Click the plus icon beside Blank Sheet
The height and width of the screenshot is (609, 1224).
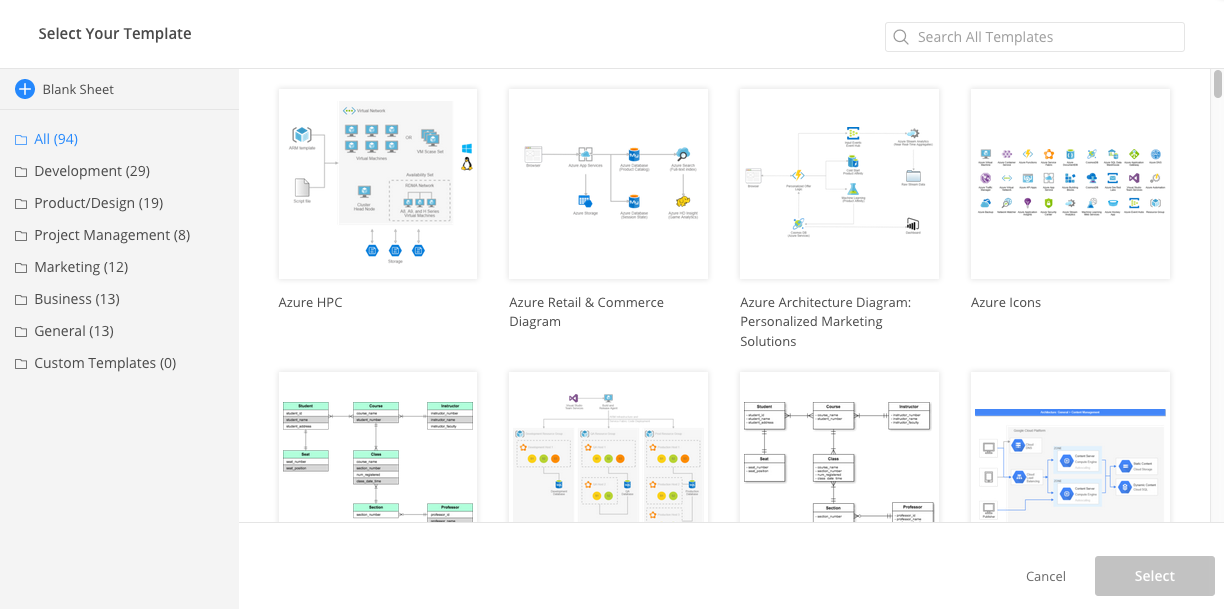[x=24, y=89]
